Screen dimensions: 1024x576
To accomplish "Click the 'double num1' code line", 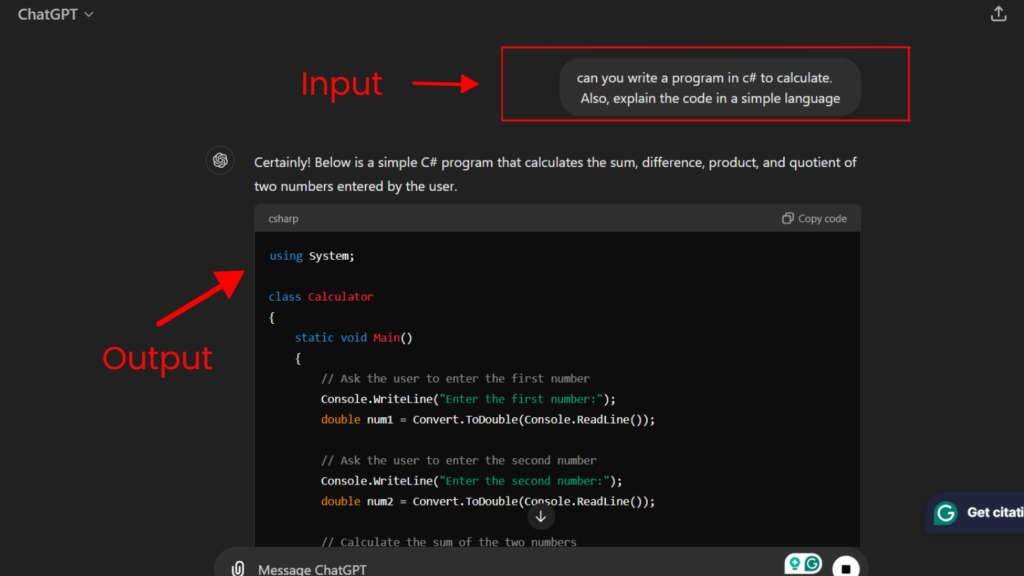I will [x=488, y=419].
